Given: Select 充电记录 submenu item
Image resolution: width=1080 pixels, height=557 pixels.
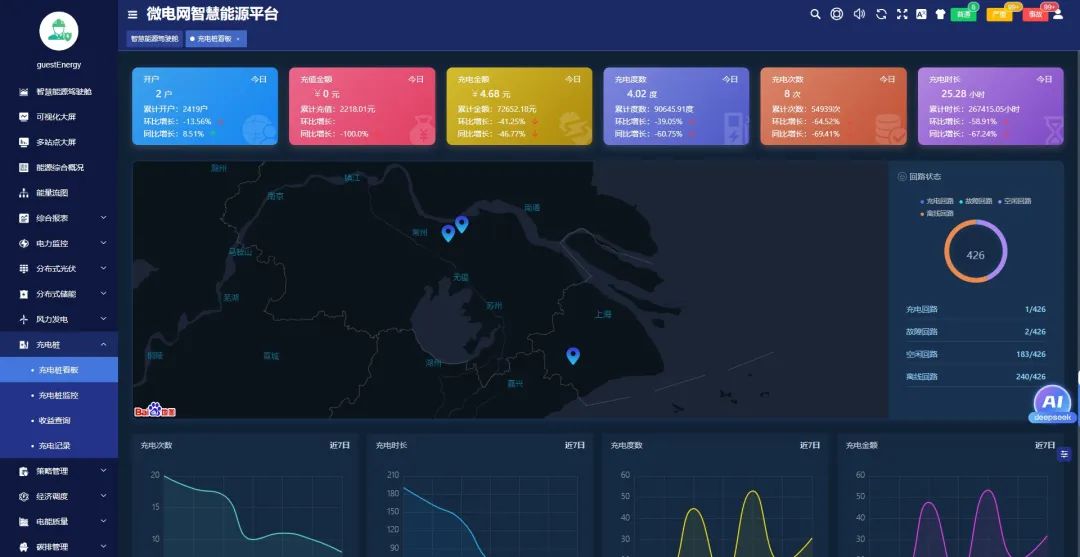Looking at the screenshot, I should (x=59, y=445).
